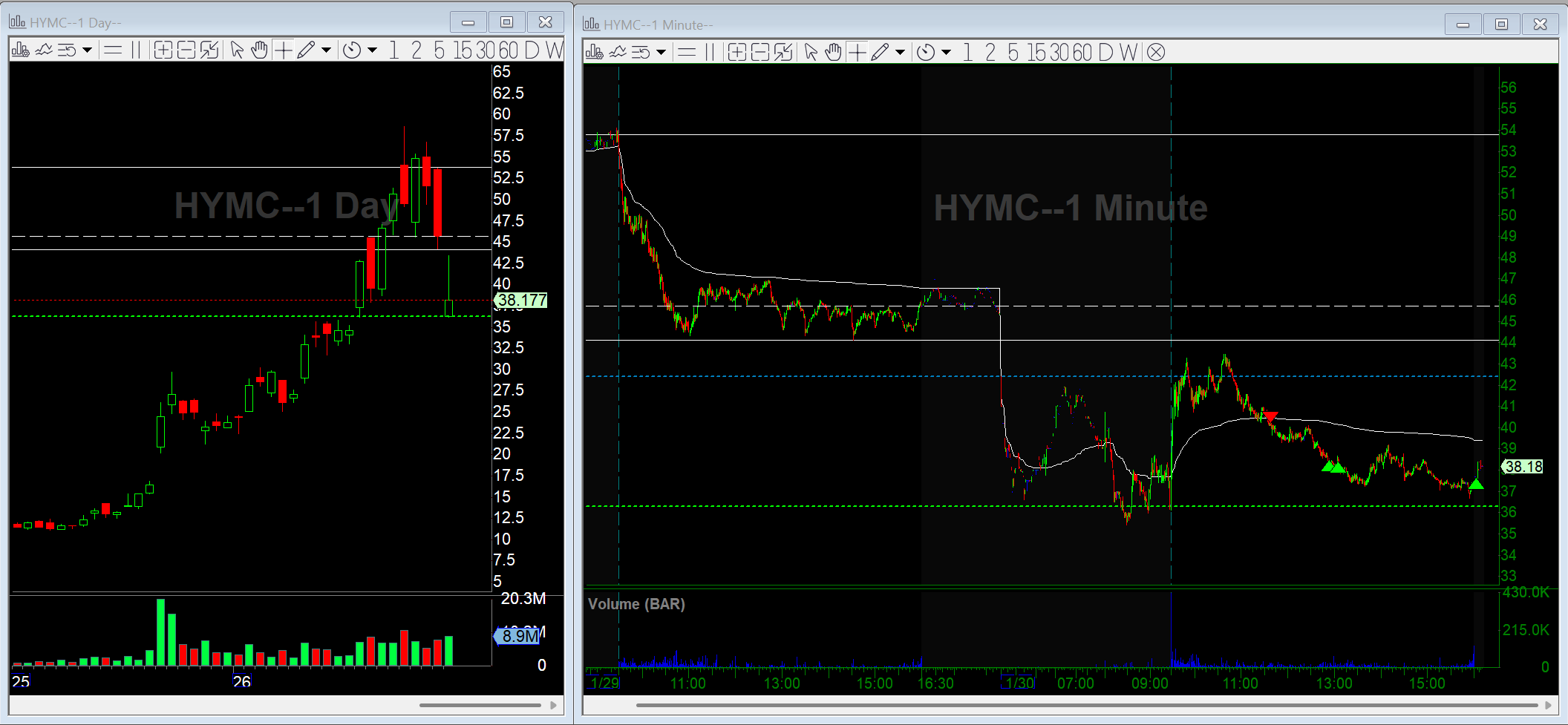Minimize the HYMC--1 Minute window

pyautogui.click(x=1463, y=24)
